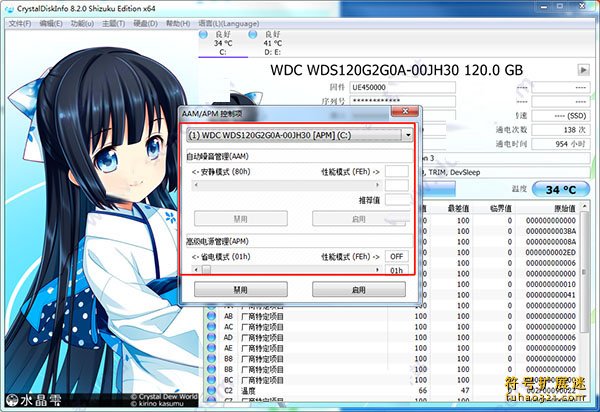Click raw value 000000000006 in row AD

tap(551, 337)
